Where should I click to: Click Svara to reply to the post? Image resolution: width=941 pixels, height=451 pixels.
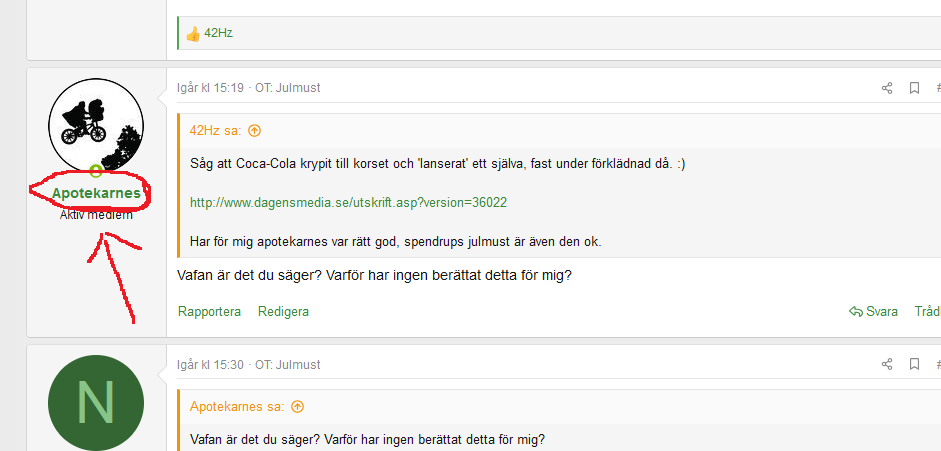click(873, 311)
